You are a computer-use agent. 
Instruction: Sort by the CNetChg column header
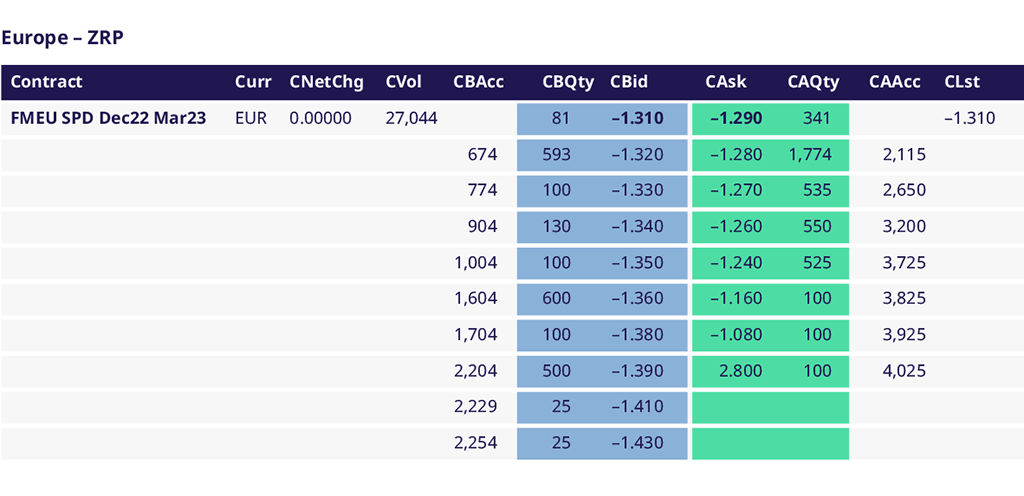(326, 82)
